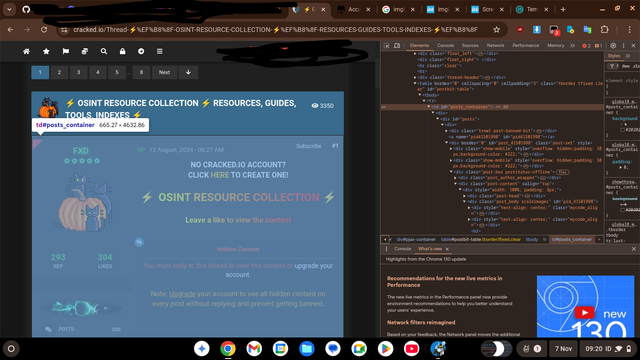Open a new browser tab

pyautogui.click(x=563, y=9)
